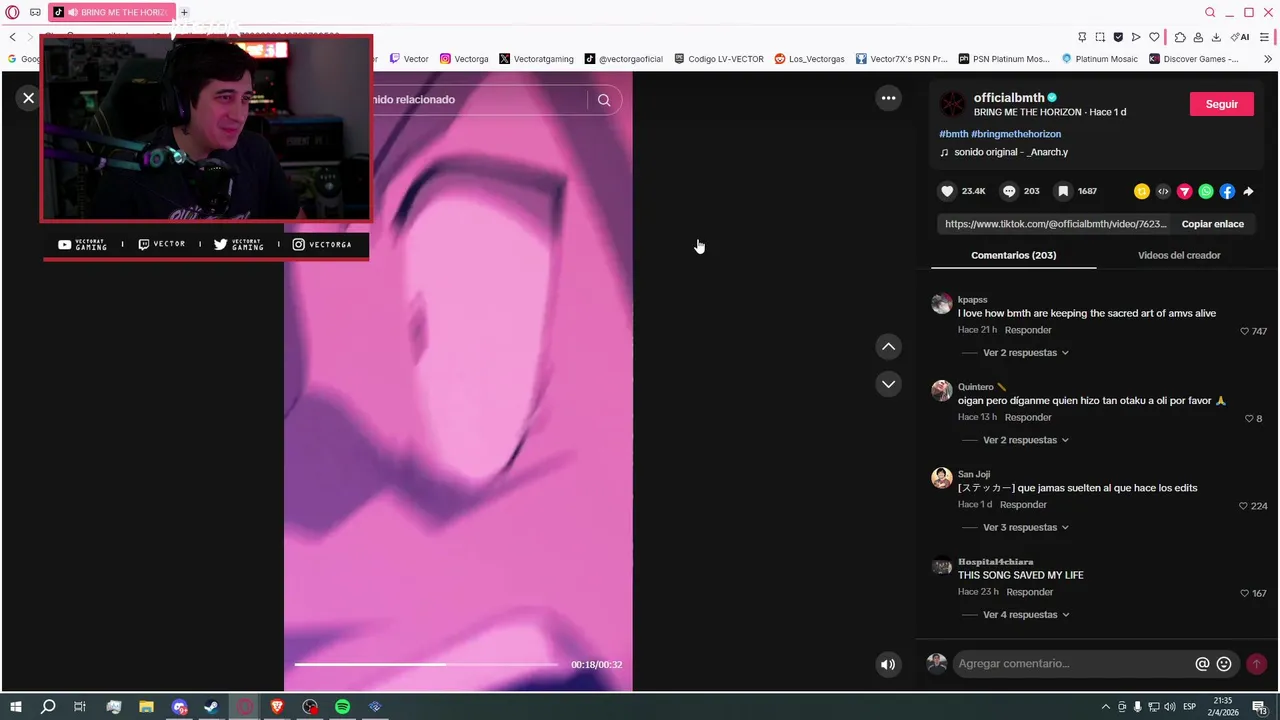Screen dimensions: 1280x720
Task: Open a new browser tab with plus
Action: tap(184, 12)
